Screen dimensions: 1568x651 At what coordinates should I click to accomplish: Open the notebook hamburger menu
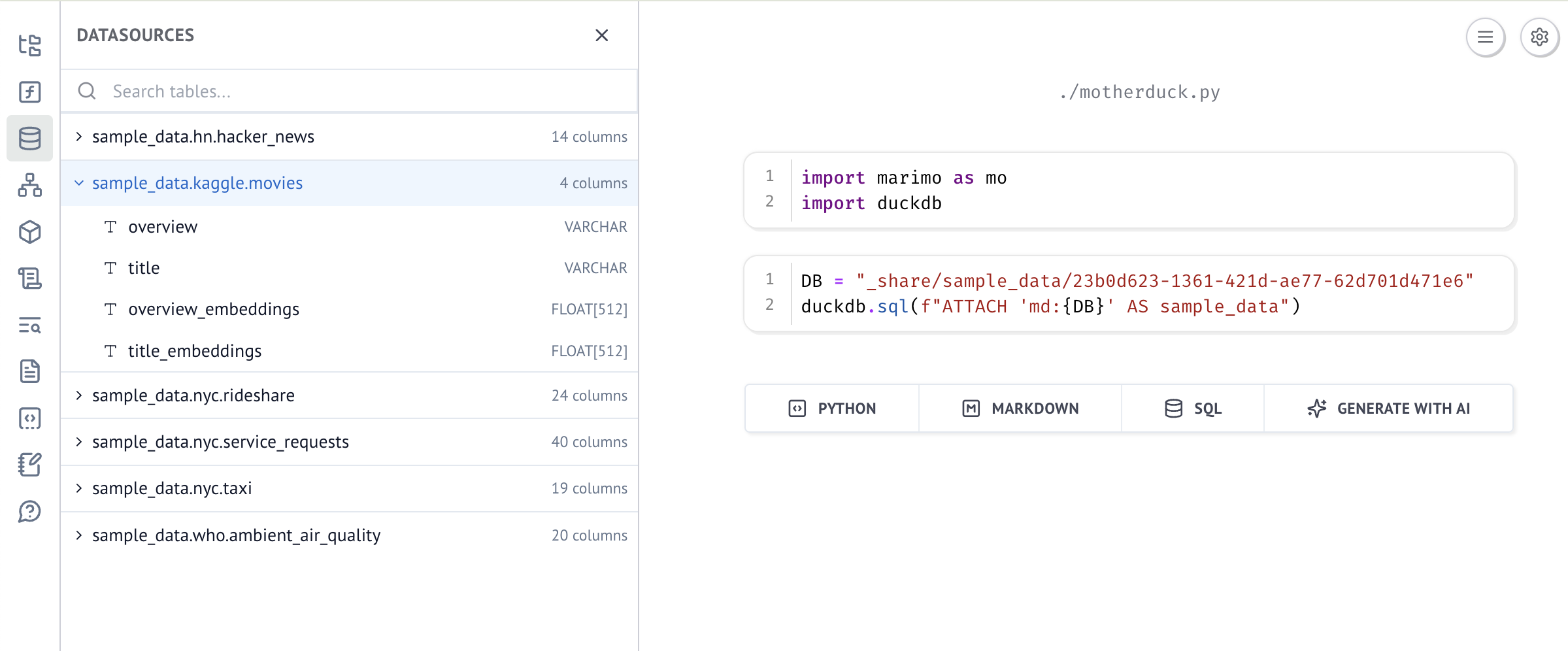pyautogui.click(x=1485, y=37)
